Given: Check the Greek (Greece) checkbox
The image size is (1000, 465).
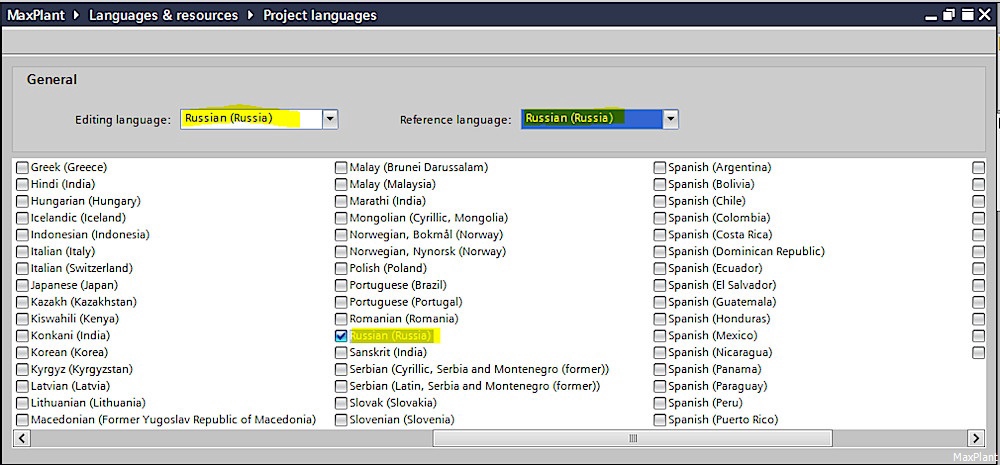Looking at the screenshot, I should 22,168.
